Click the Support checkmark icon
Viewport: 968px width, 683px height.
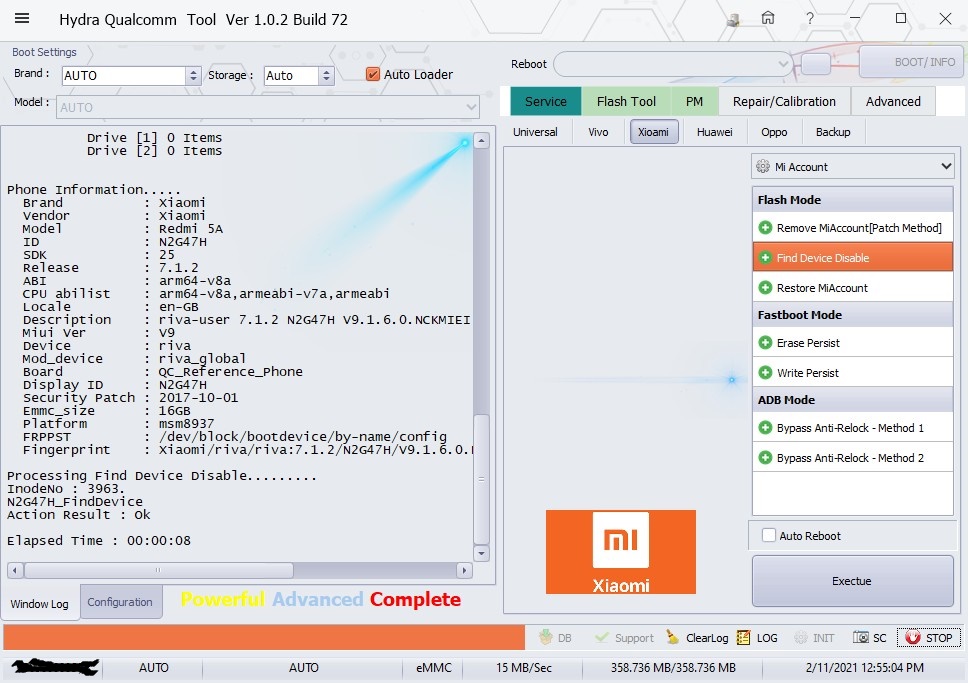pos(601,637)
